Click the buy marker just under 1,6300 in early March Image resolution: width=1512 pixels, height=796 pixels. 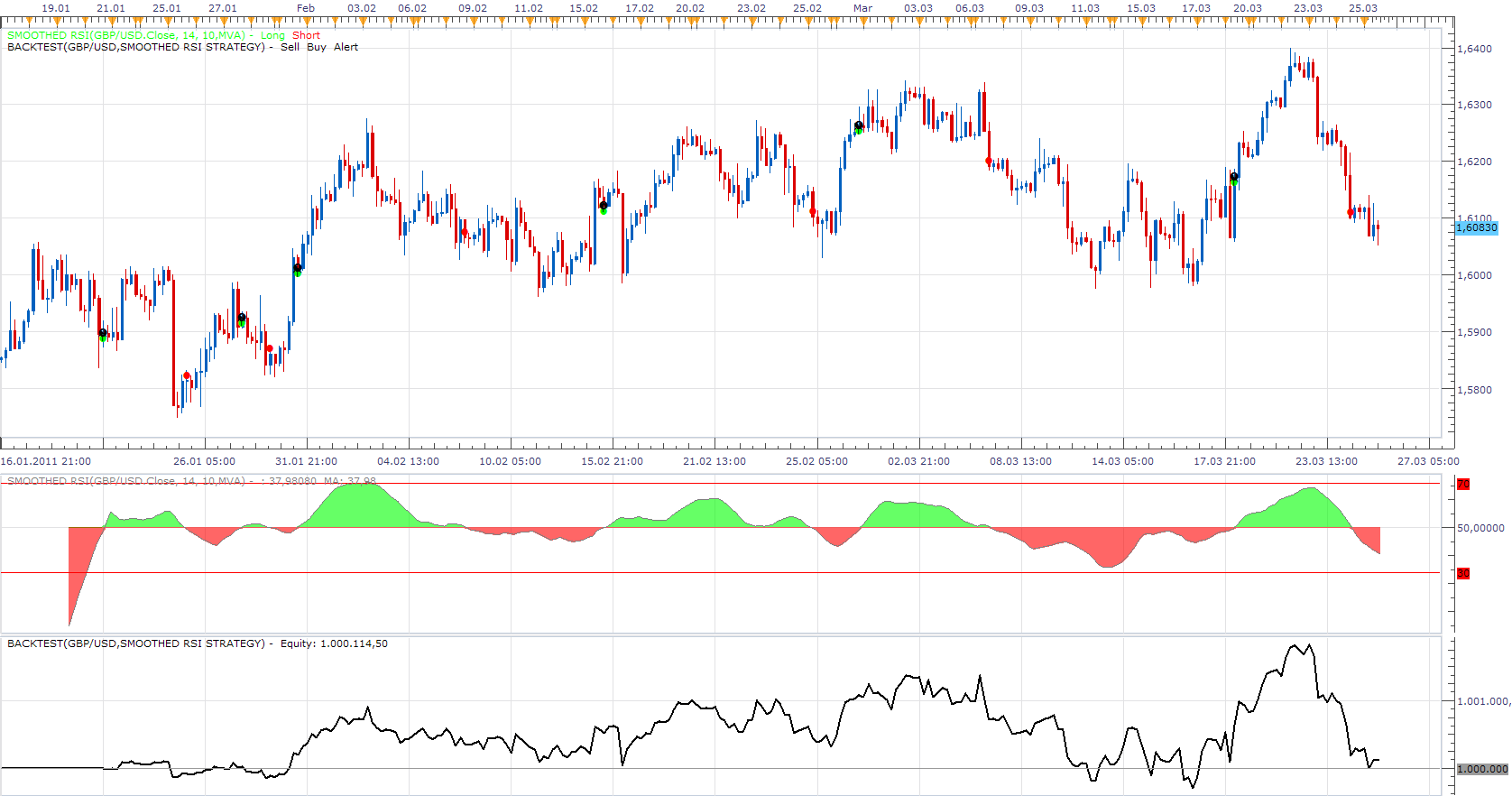coord(859,126)
